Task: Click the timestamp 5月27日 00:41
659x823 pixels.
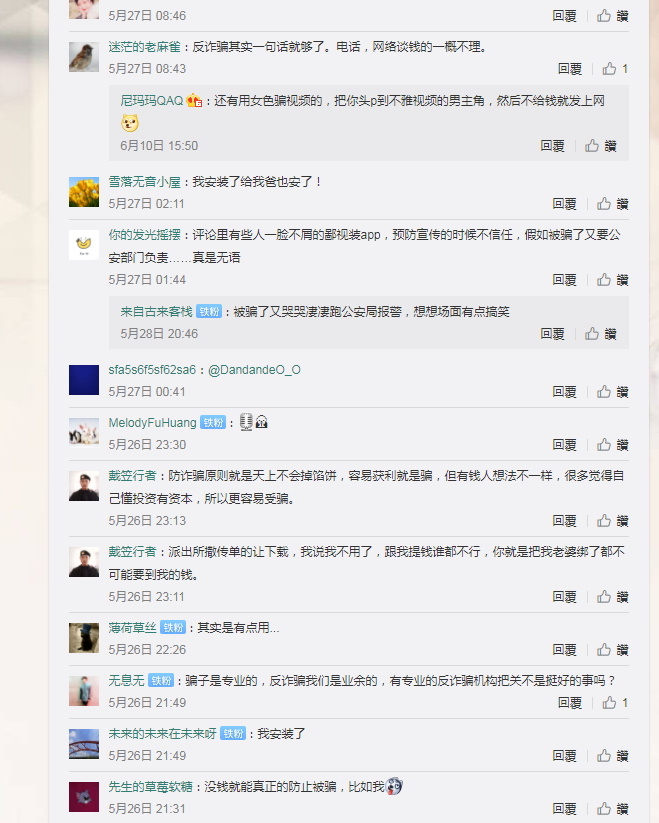Action: pyautogui.click(x=147, y=392)
